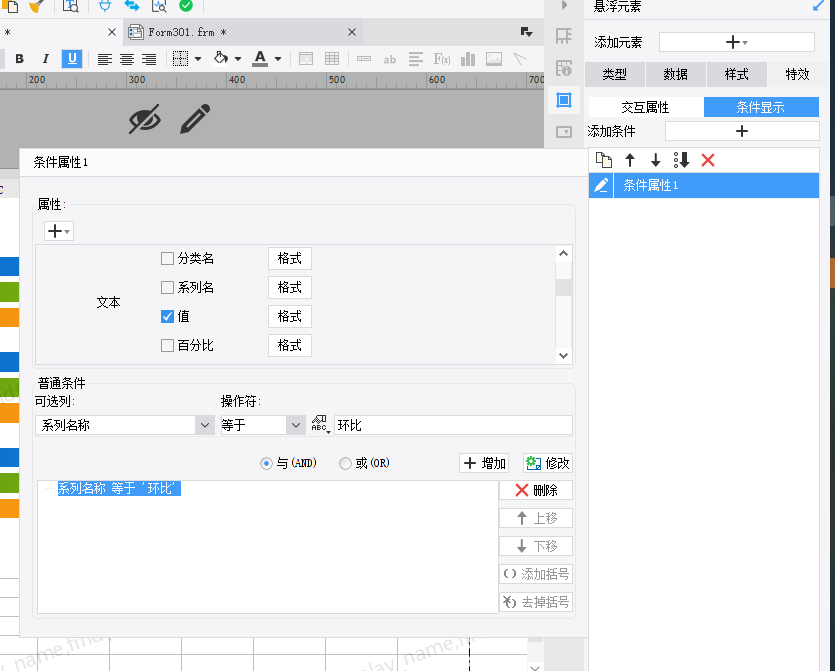Enable the 系列名 checkbox
The height and width of the screenshot is (671, 835).
[167, 288]
